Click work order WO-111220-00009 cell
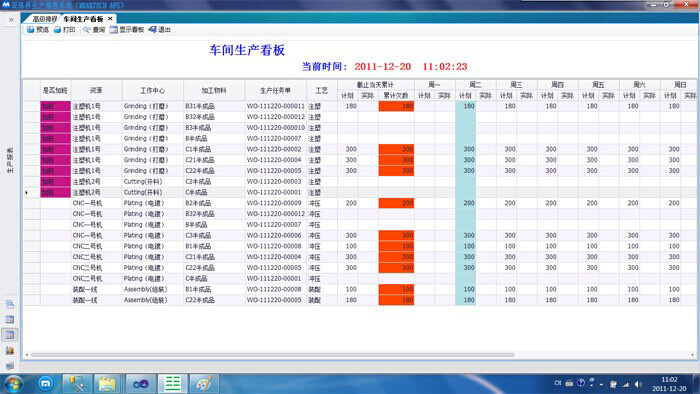 [275, 203]
